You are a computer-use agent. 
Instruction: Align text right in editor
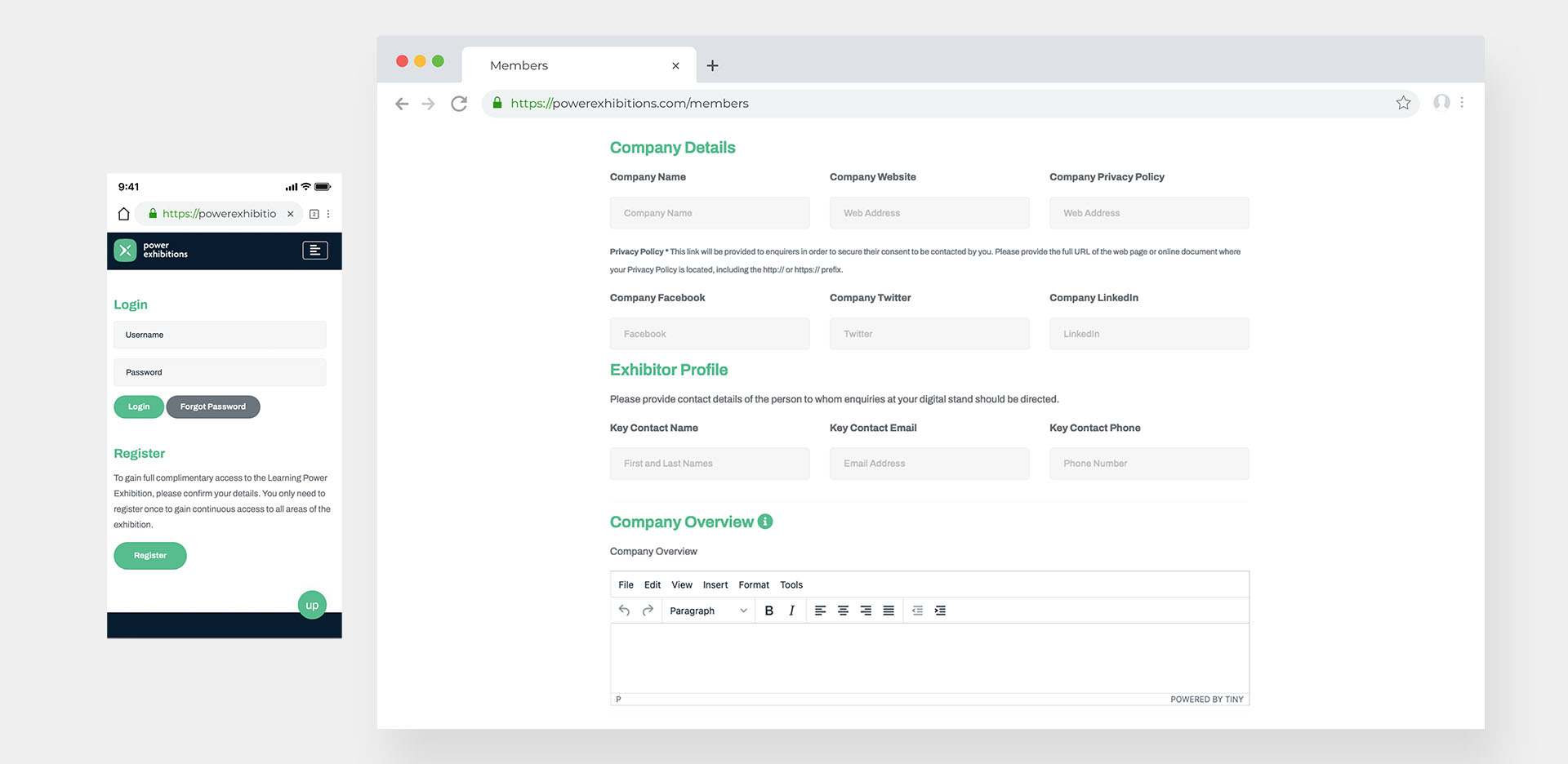pos(866,611)
